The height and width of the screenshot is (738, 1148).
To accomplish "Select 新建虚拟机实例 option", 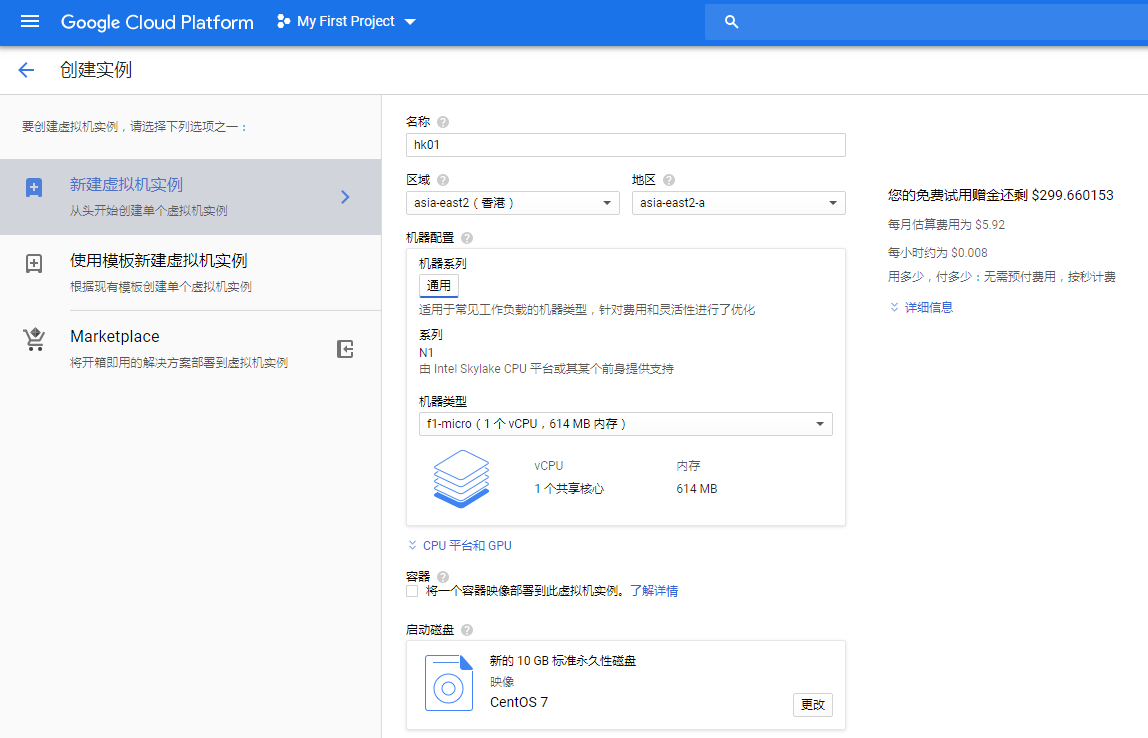I will 190,197.
